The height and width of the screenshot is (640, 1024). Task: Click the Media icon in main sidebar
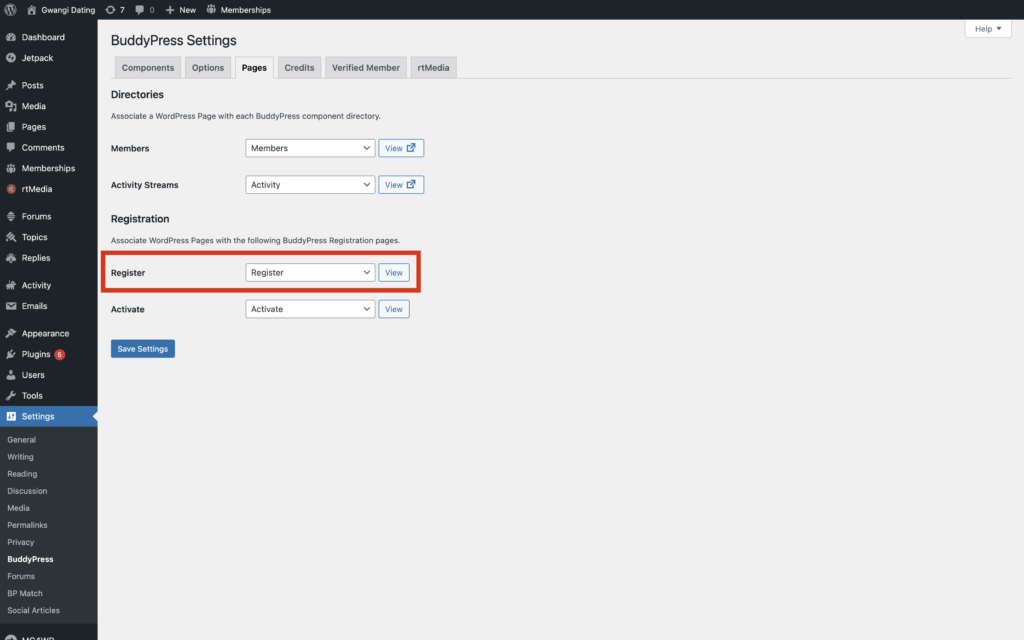tap(11, 106)
